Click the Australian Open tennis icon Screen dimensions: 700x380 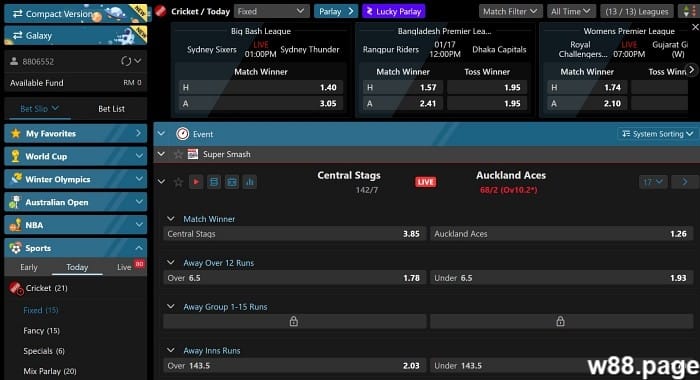pos(15,202)
